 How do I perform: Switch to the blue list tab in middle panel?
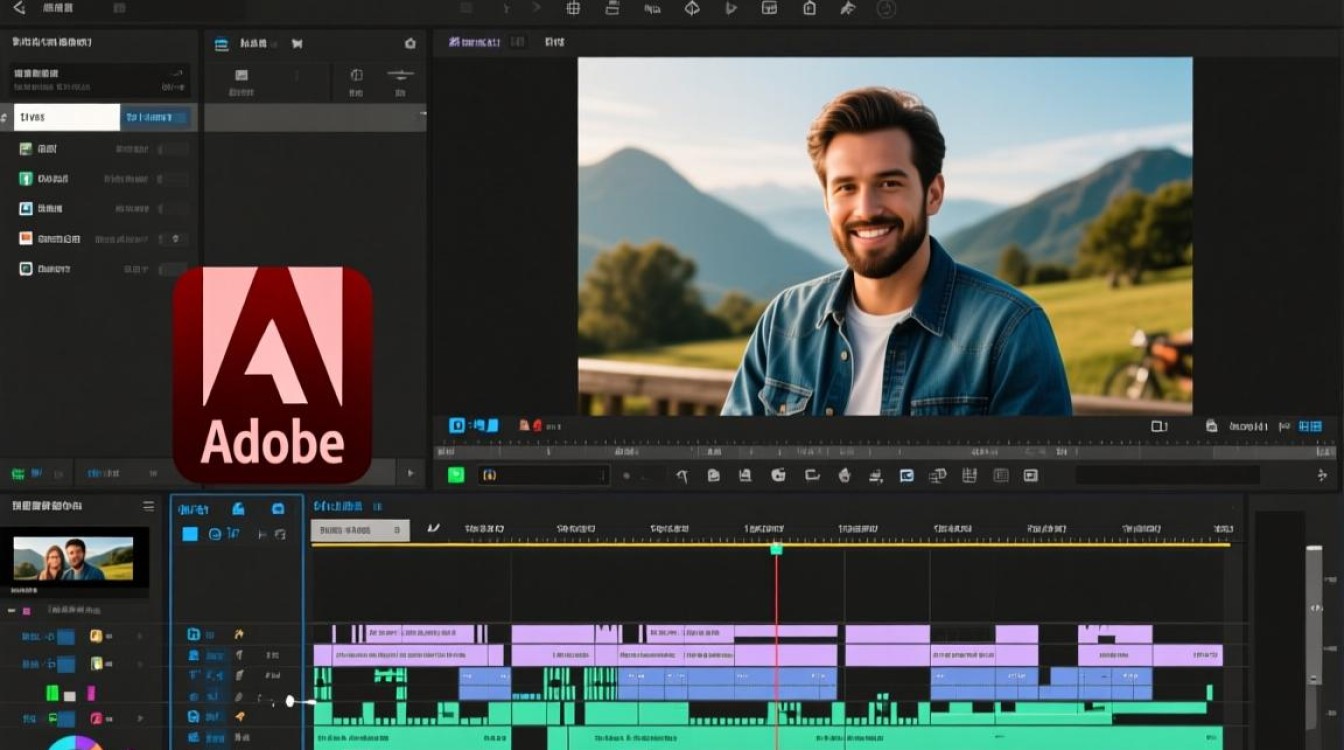[222, 44]
